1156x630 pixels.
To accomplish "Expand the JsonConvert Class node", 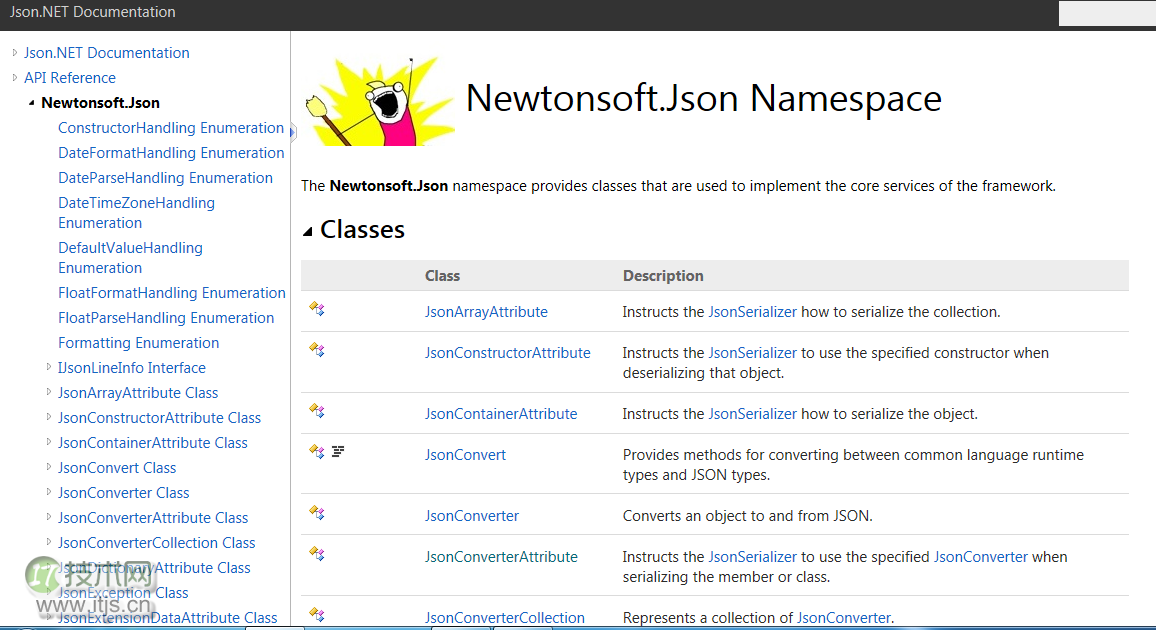I will (x=49, y=467).
